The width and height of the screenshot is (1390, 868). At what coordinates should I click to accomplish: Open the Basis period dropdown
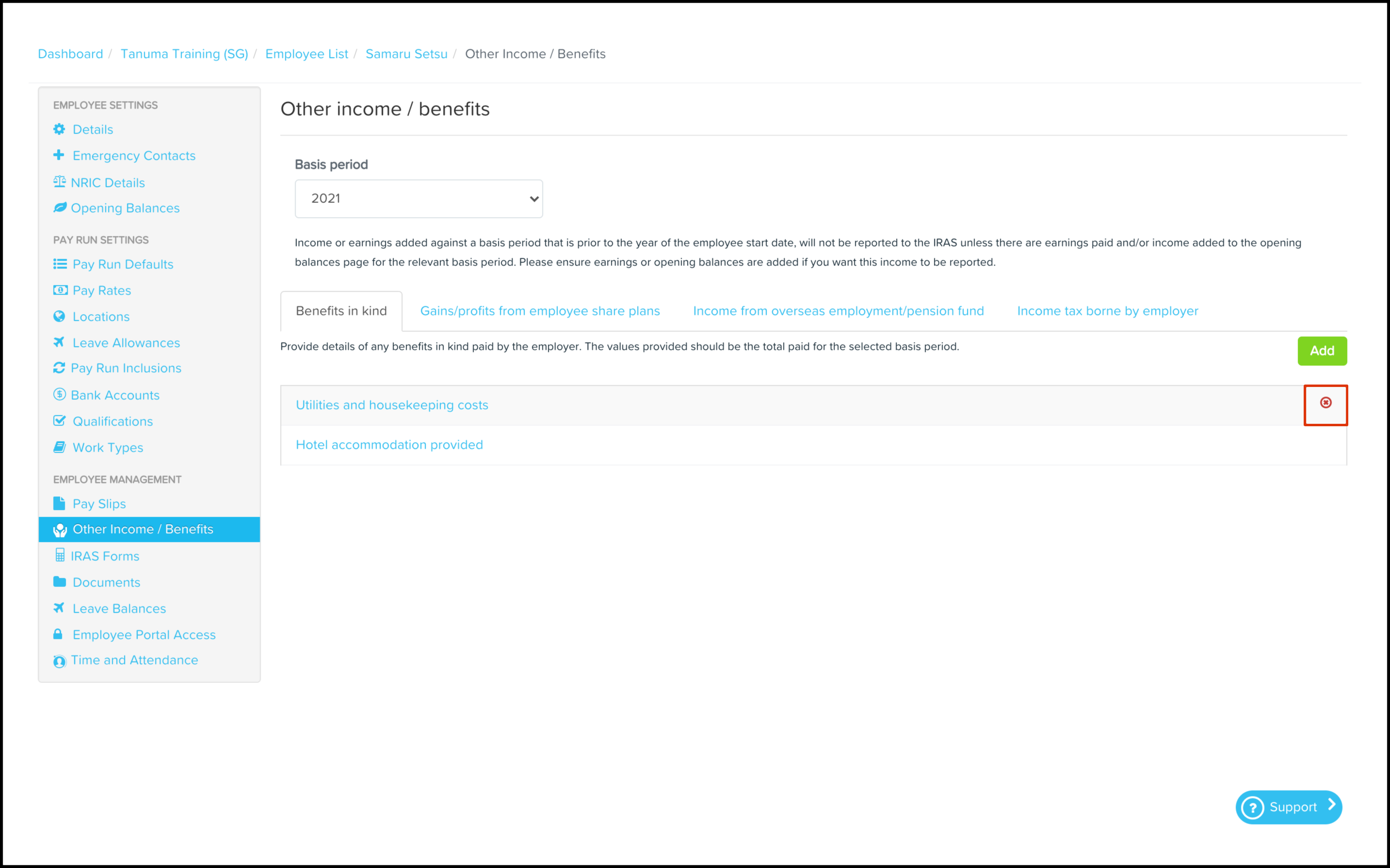pyautogui.click(x=419, y=199)
